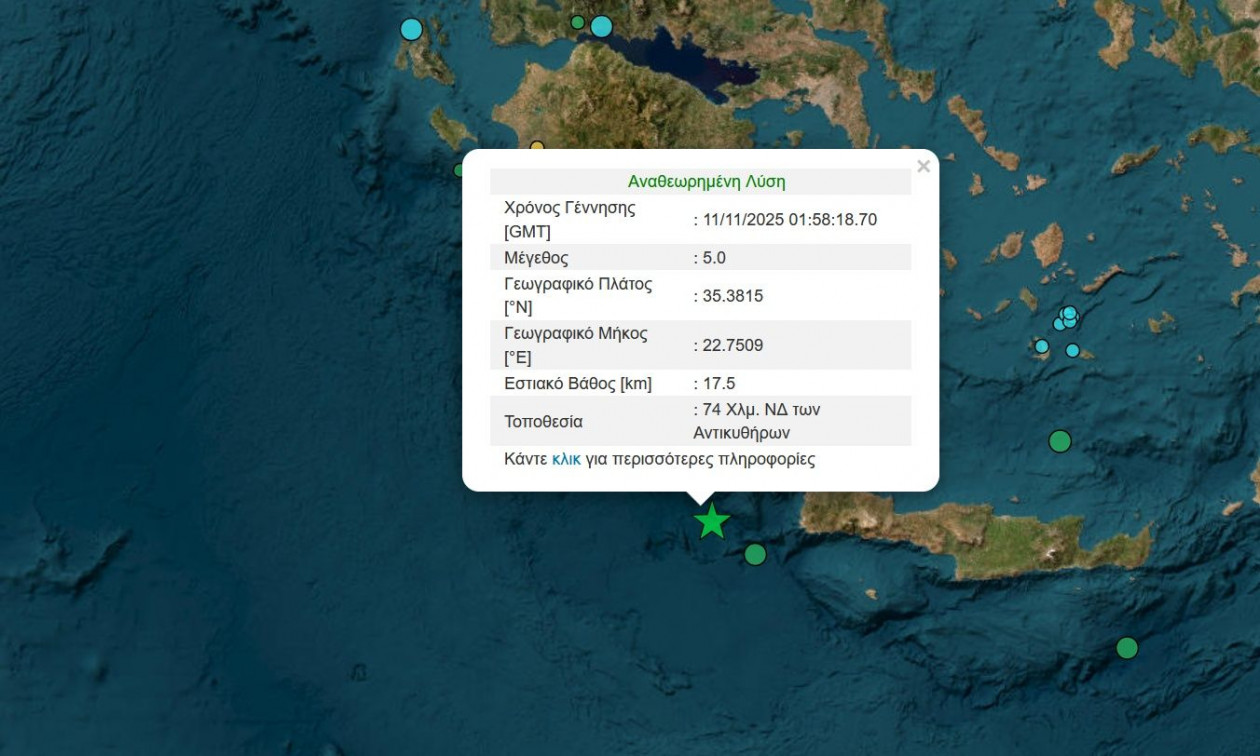Click the magnitude value 5.0

713,258
